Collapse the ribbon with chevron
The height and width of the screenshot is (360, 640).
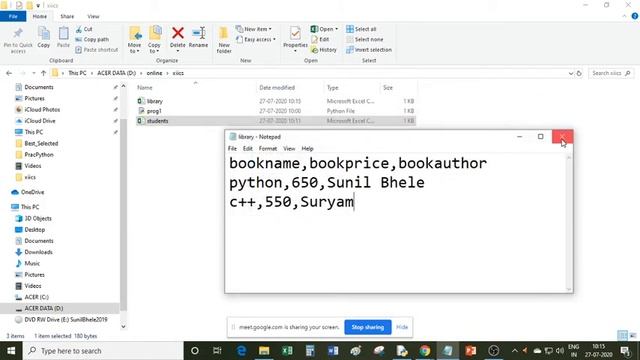624,16
